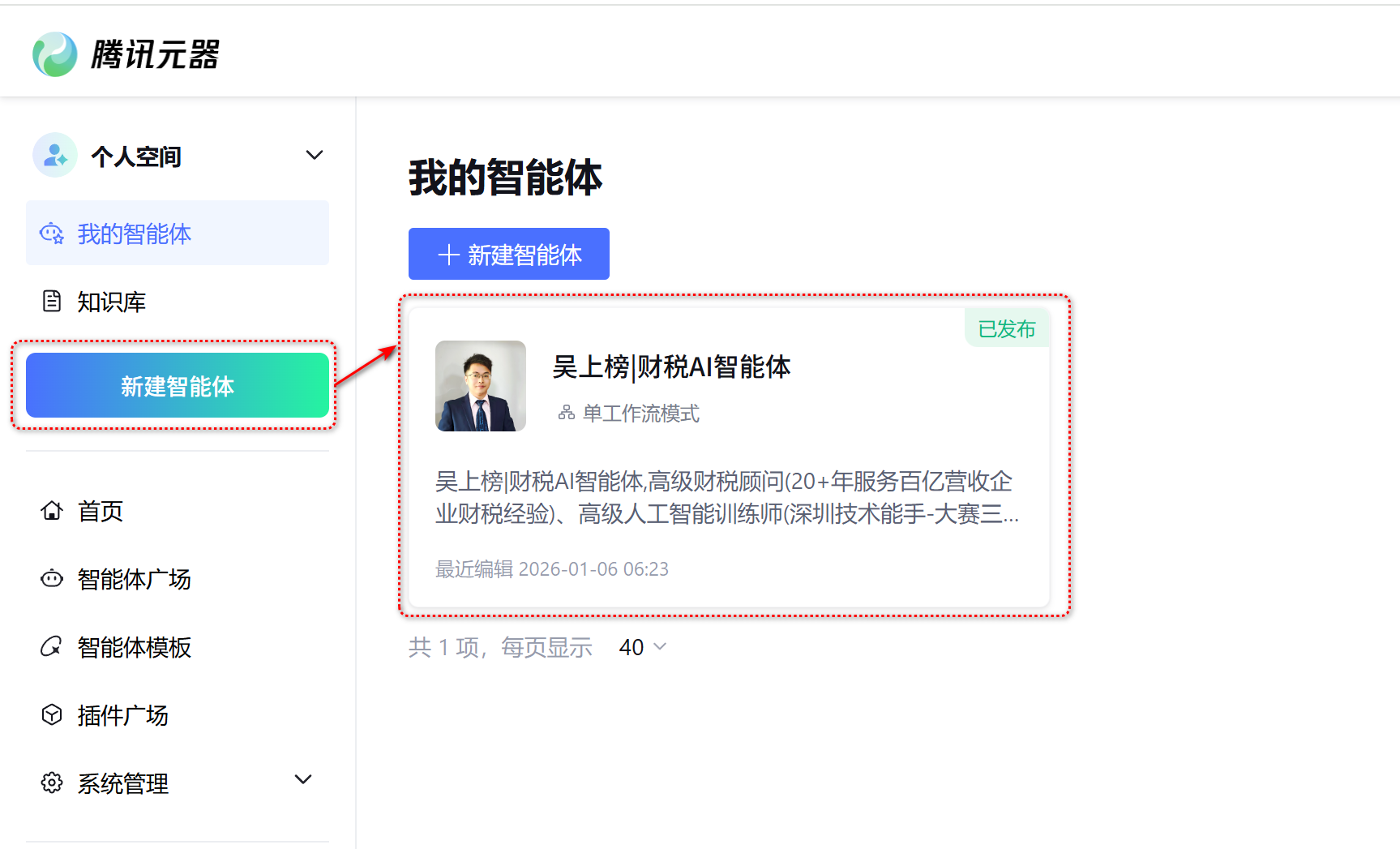Image resolution: width=1400 pixels, height=849 pixels.
Task: Click the house icon for 首页
Action: click(x=52, y=511)
